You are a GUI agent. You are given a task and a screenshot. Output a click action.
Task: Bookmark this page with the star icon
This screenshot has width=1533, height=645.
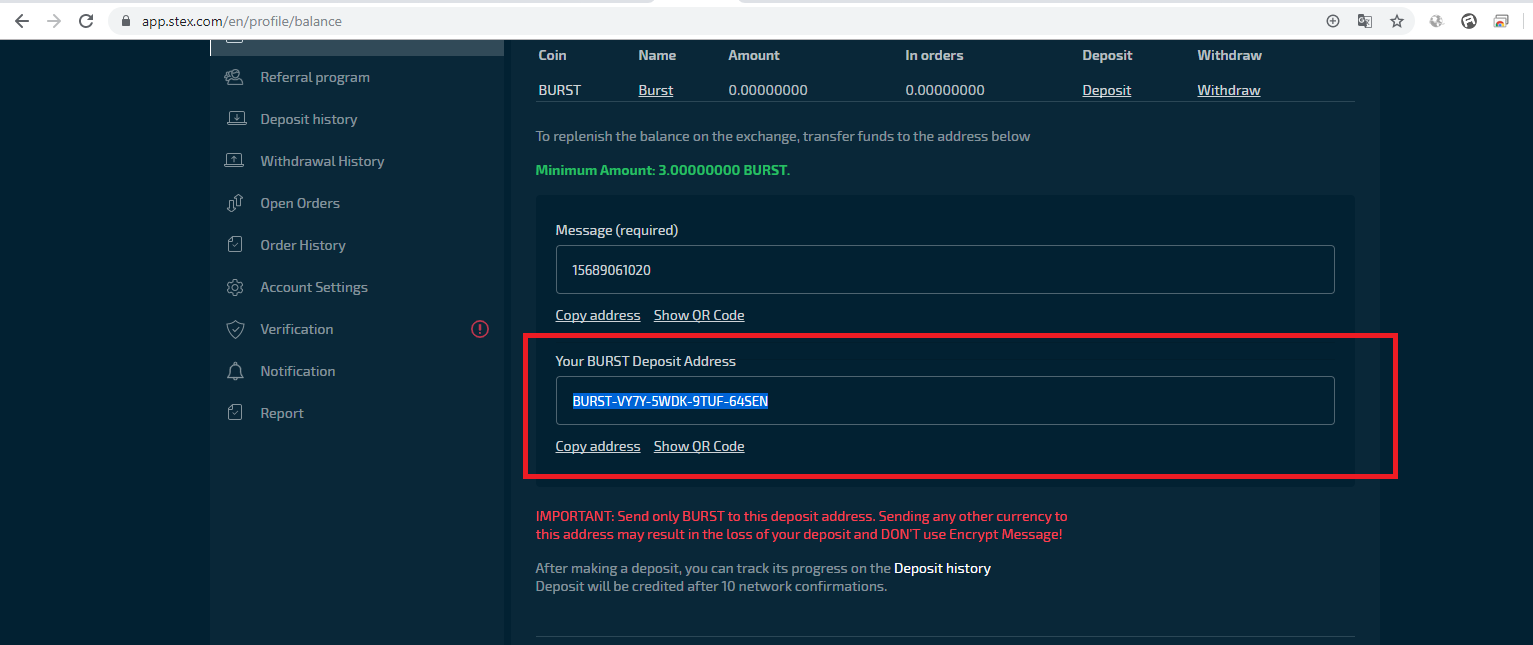pos(1397,21)
